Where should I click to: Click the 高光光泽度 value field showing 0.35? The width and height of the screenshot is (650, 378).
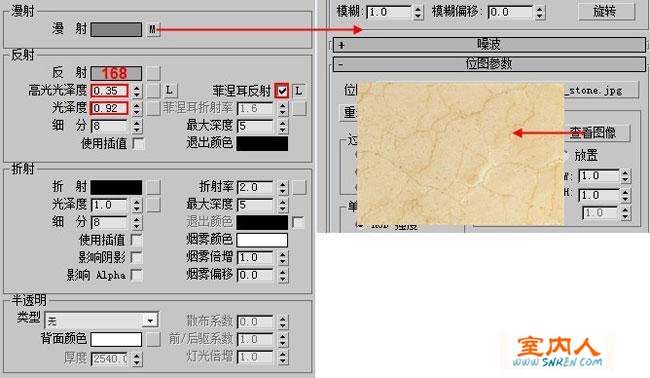[109, 91]
